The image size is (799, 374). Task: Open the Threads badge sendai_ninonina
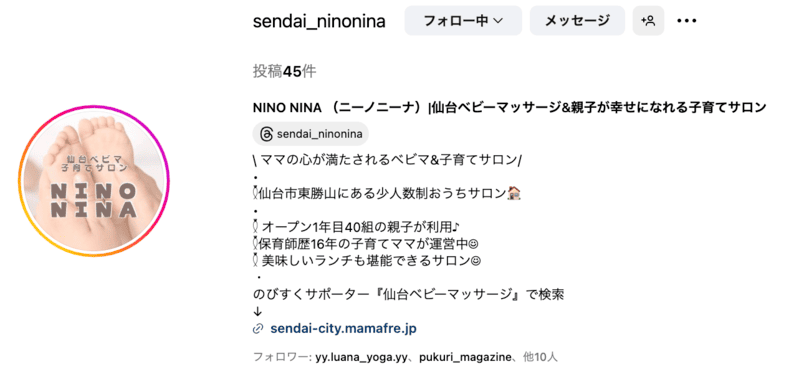(x=310, y=134)
